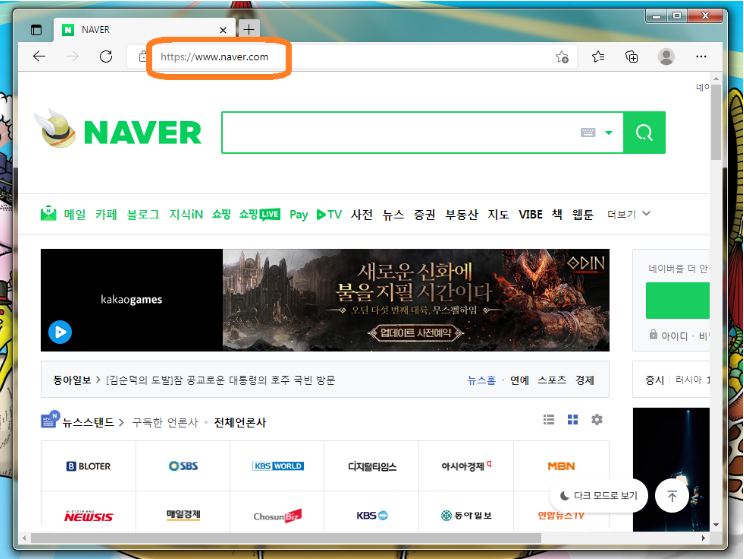
Task: Open the user profile avatar
Action: 666,56
